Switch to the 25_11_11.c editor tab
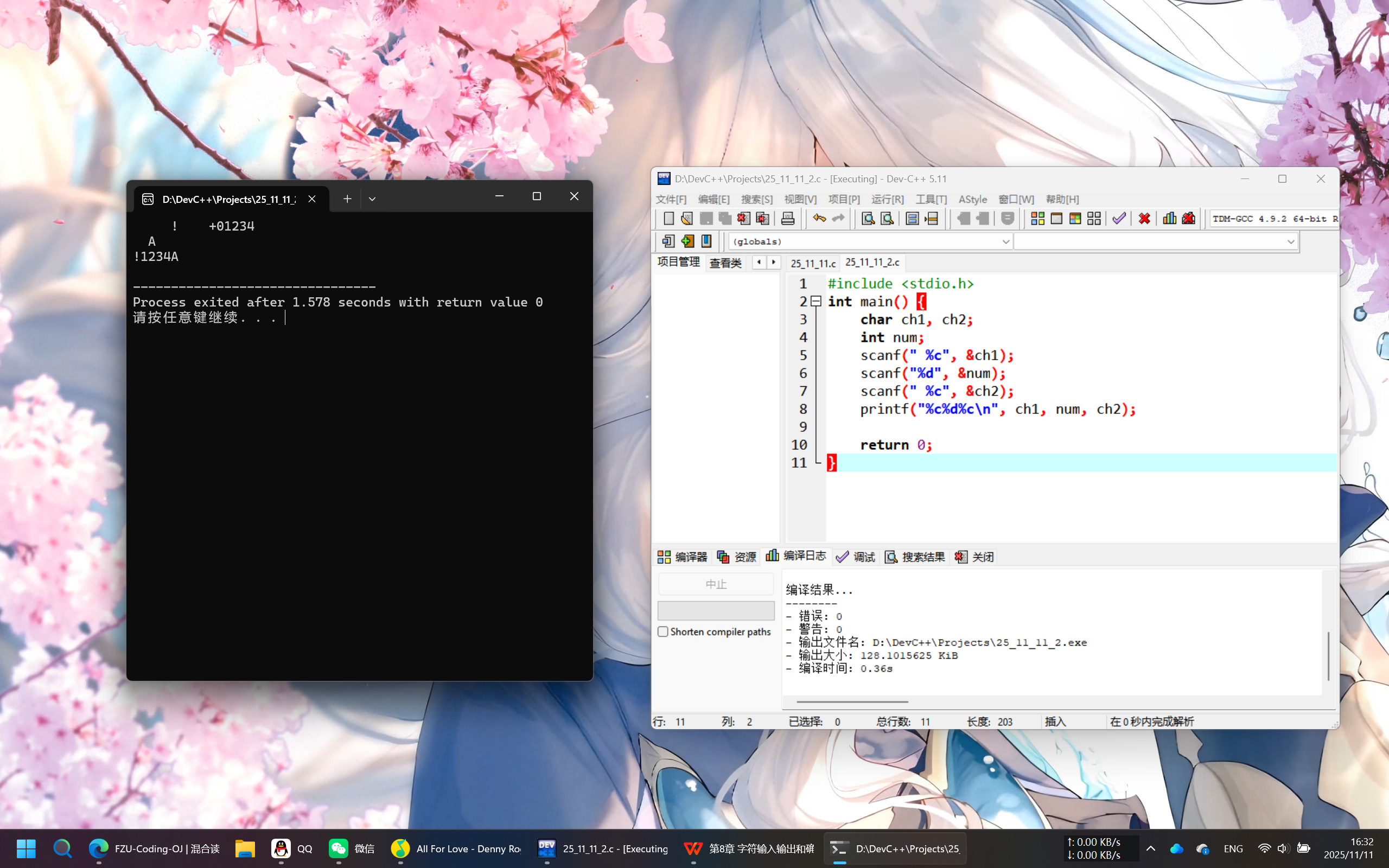Screen dimensions: 1389x868 click(813, 263)
